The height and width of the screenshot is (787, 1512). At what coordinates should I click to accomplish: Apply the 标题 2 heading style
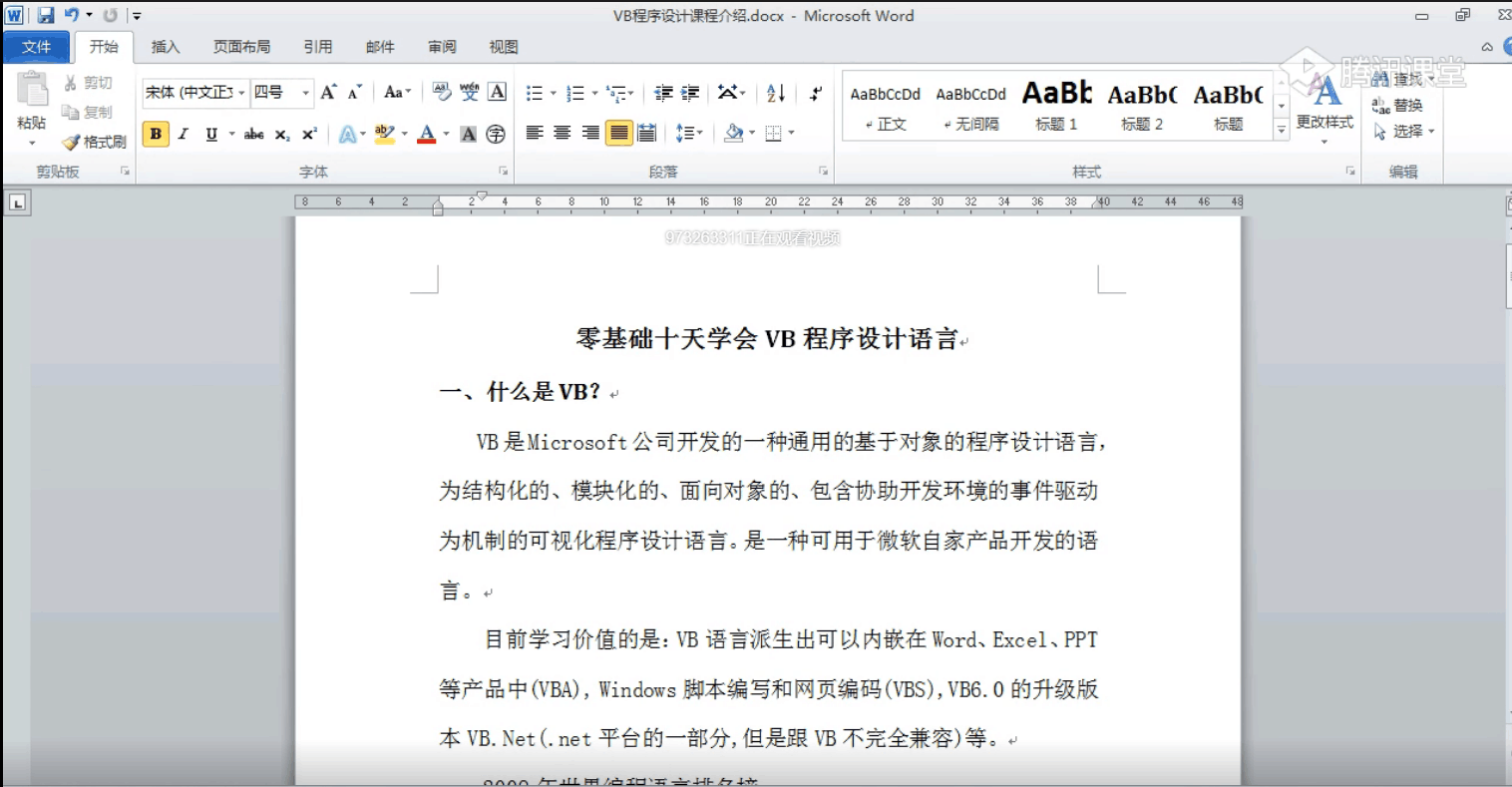[1143, 107]
